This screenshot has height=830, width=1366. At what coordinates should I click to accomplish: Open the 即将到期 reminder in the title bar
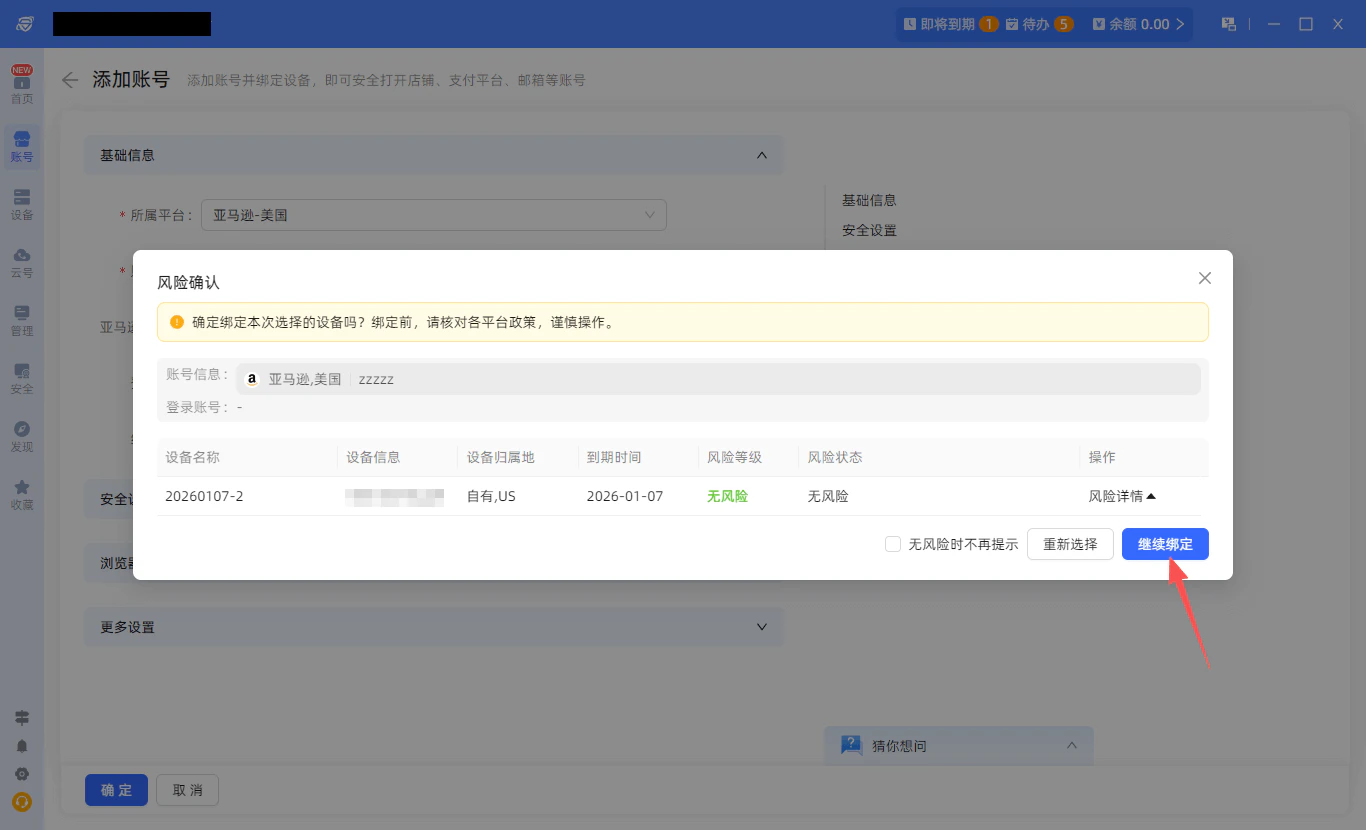[x=950, y=24]
